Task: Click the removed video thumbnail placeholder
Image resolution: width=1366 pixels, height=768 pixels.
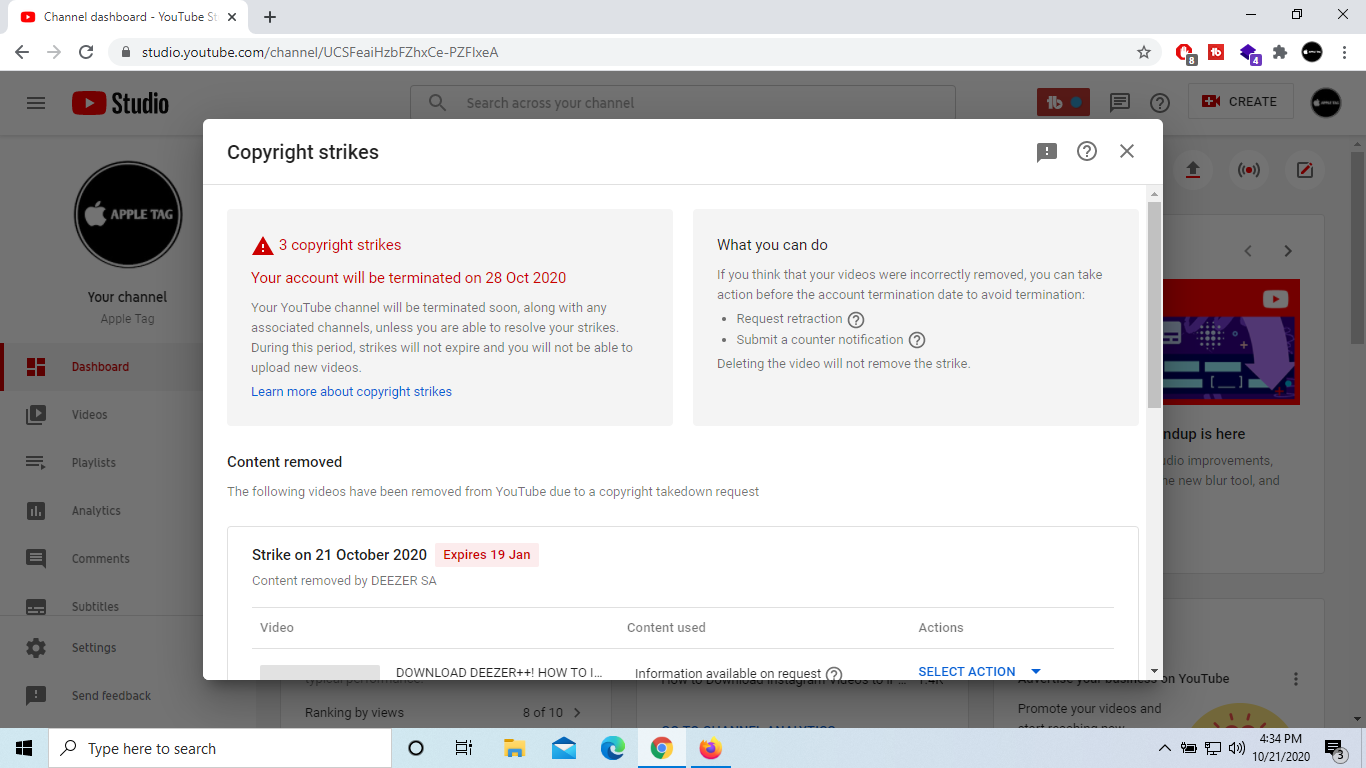Action: 320,672
